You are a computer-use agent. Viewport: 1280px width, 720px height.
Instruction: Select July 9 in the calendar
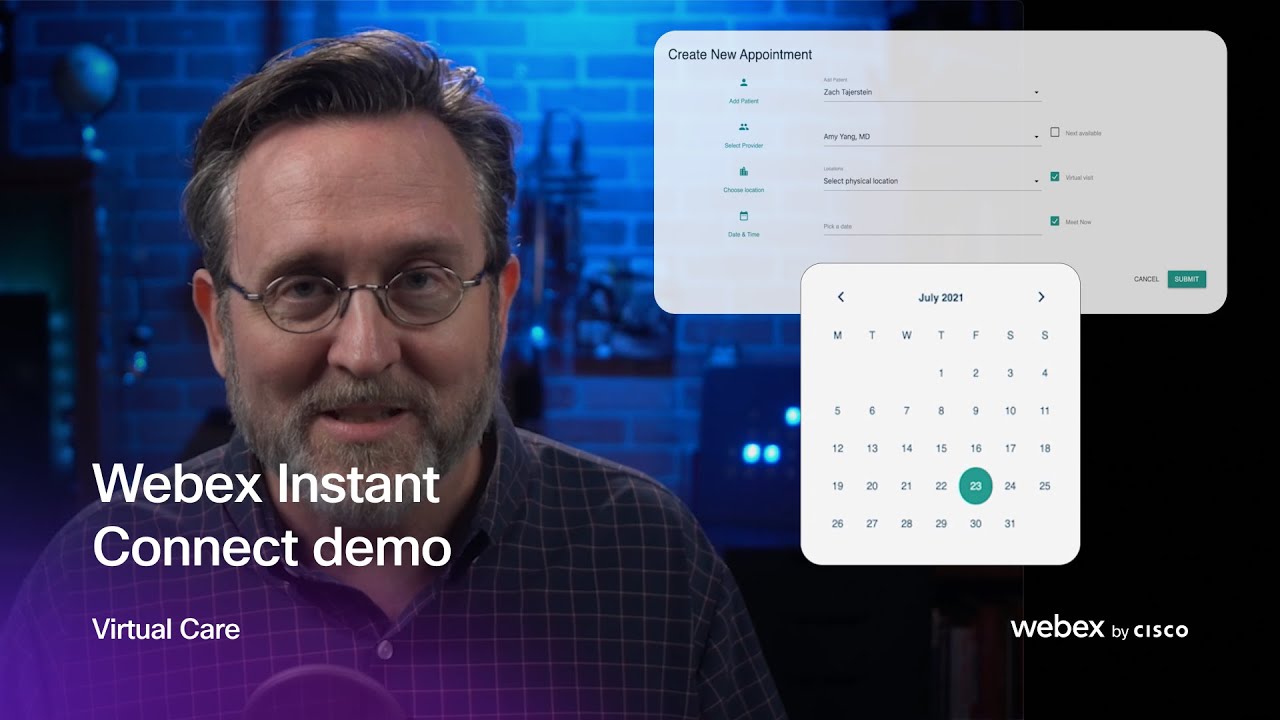click(975, 411)
